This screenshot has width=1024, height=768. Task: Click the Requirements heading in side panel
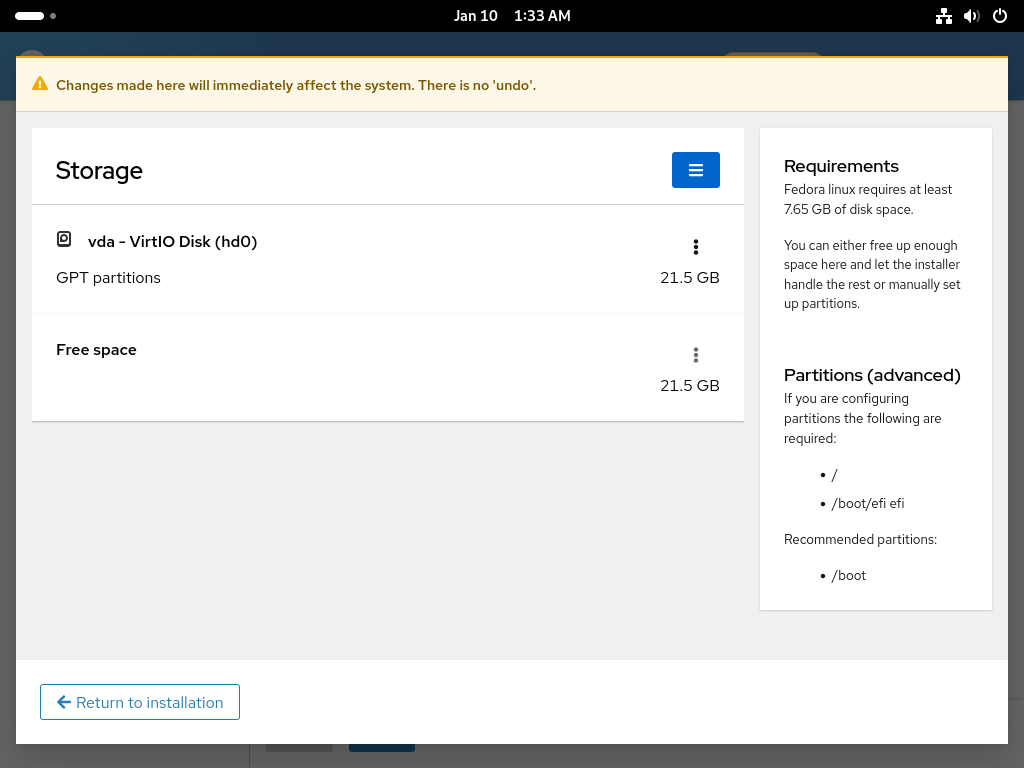pos(841,166)
